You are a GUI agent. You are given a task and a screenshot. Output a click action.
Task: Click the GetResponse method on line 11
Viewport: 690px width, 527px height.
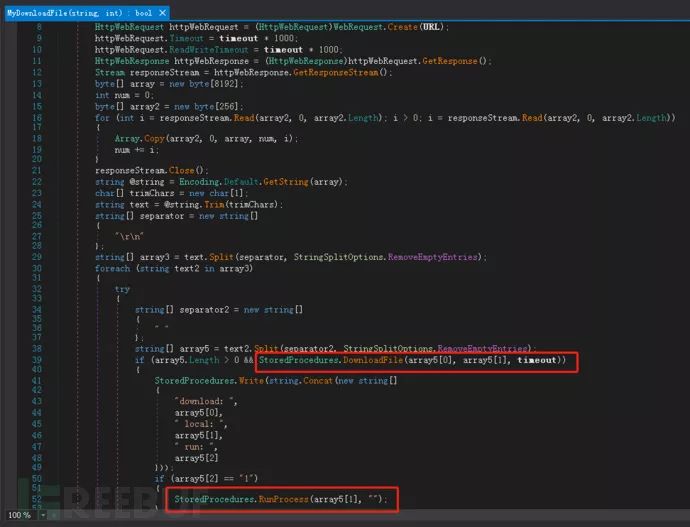click(x=450, y=61)
